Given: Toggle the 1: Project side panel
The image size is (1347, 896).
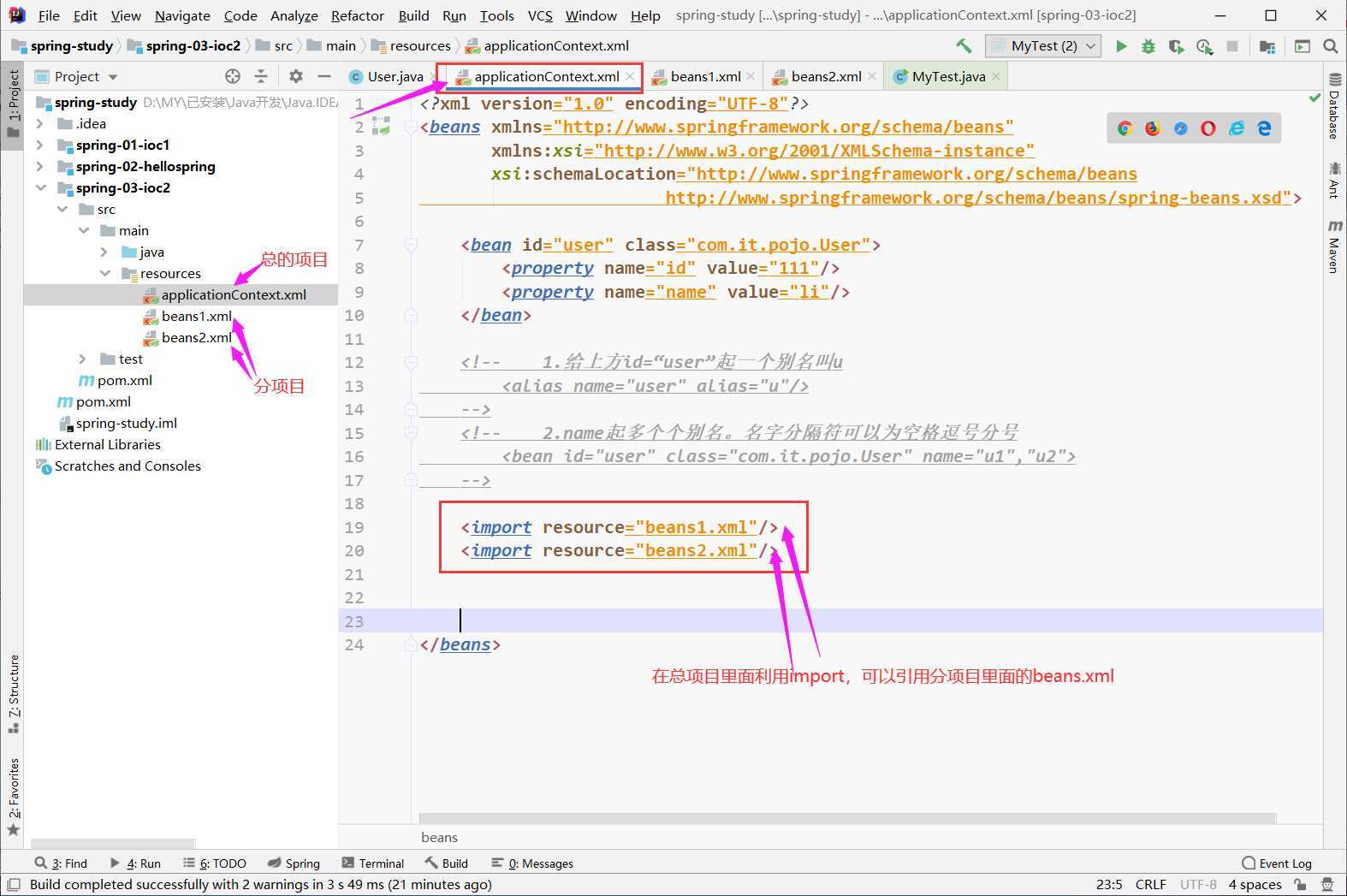Looking at the screenshot, I should tap(13, 104).
